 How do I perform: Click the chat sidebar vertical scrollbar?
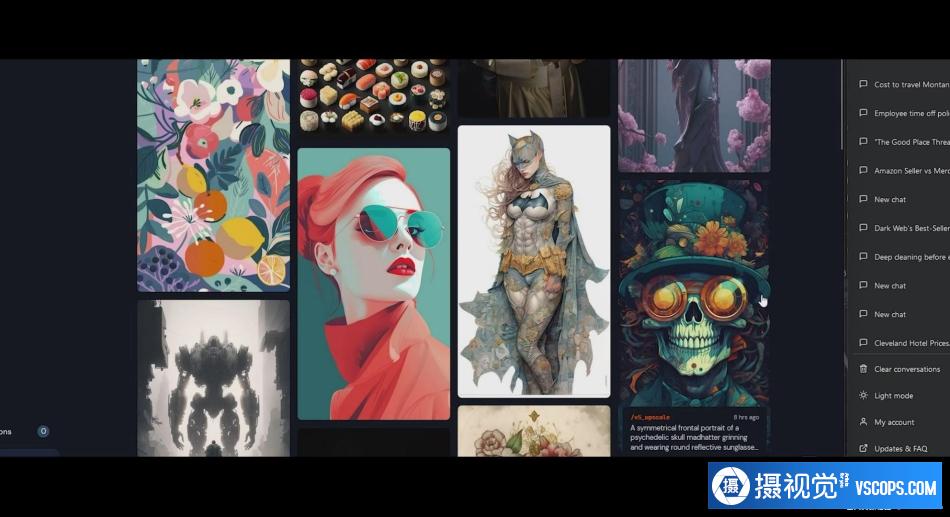pos(842,104)
